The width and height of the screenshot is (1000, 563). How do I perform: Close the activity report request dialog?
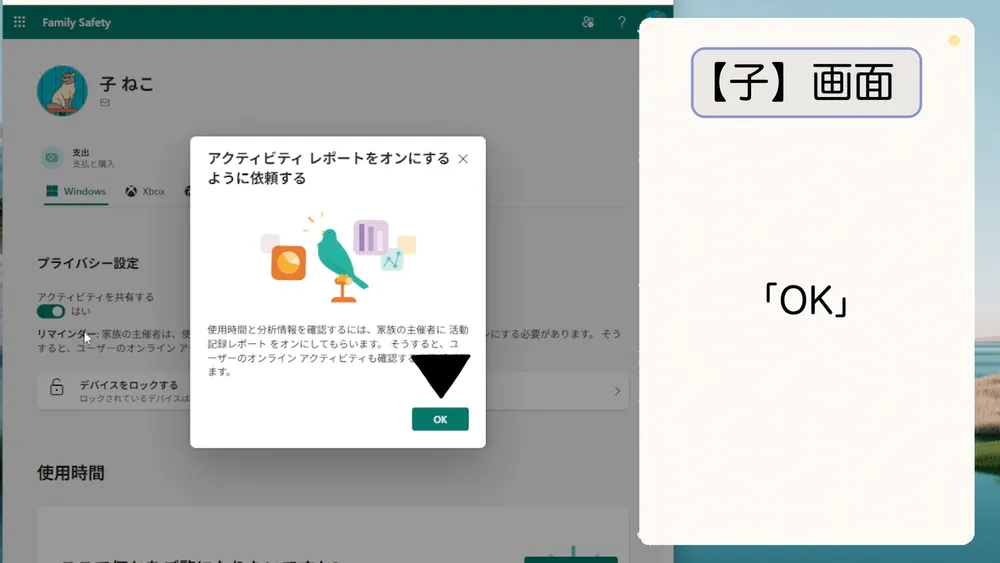[x=463, y=159]
